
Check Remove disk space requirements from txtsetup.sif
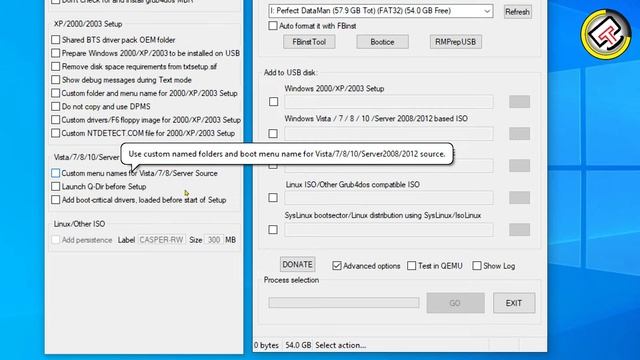(56, 67)
